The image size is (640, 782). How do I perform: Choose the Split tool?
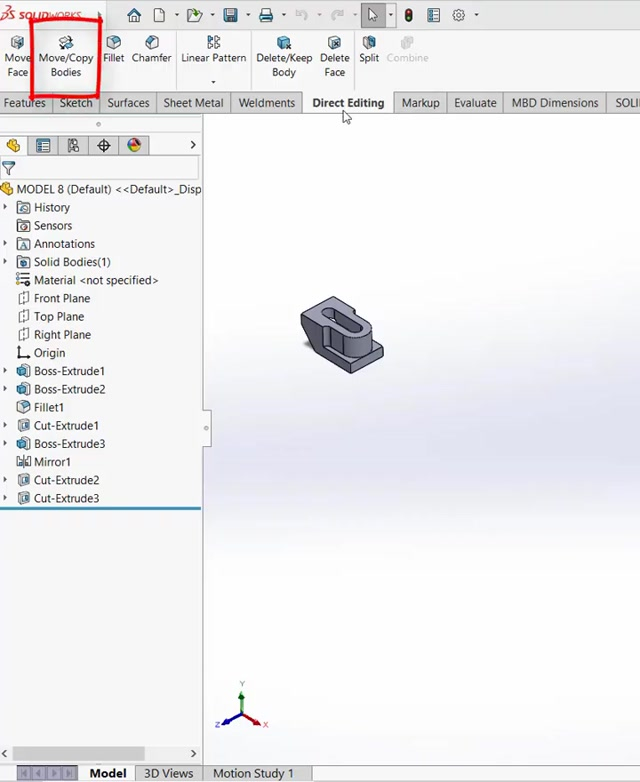(369, 49)
